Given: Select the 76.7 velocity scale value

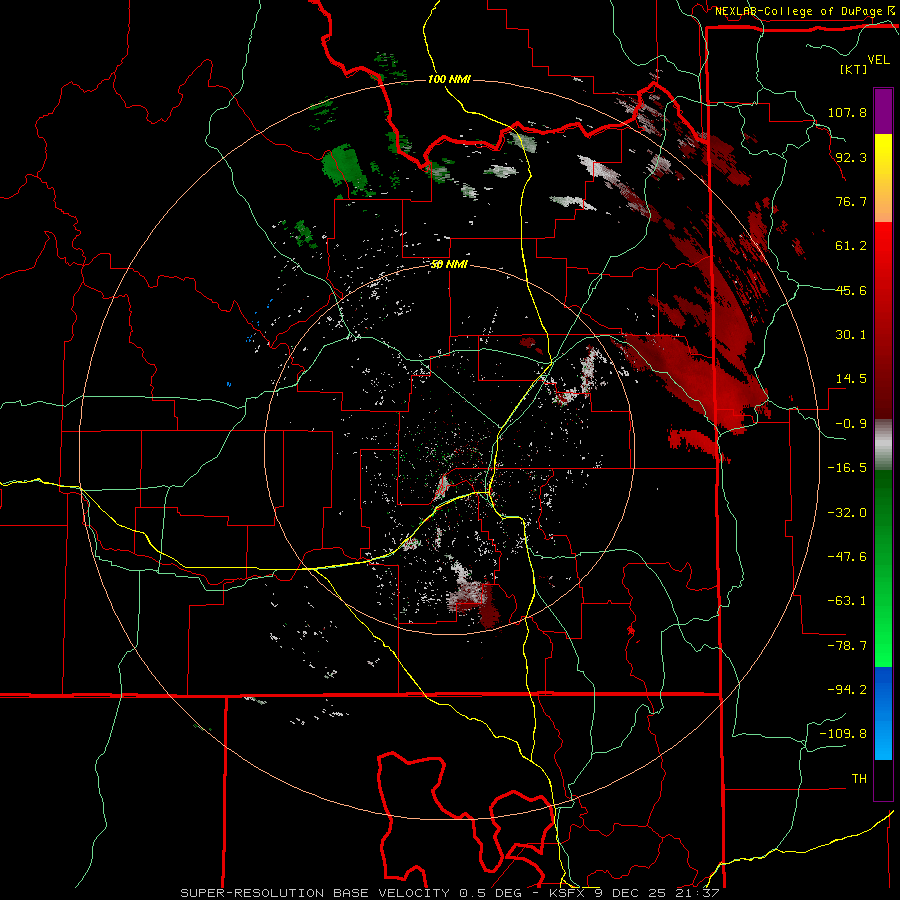Looking at the screenshot, I should pyautogui.click(x=851, y=201).
